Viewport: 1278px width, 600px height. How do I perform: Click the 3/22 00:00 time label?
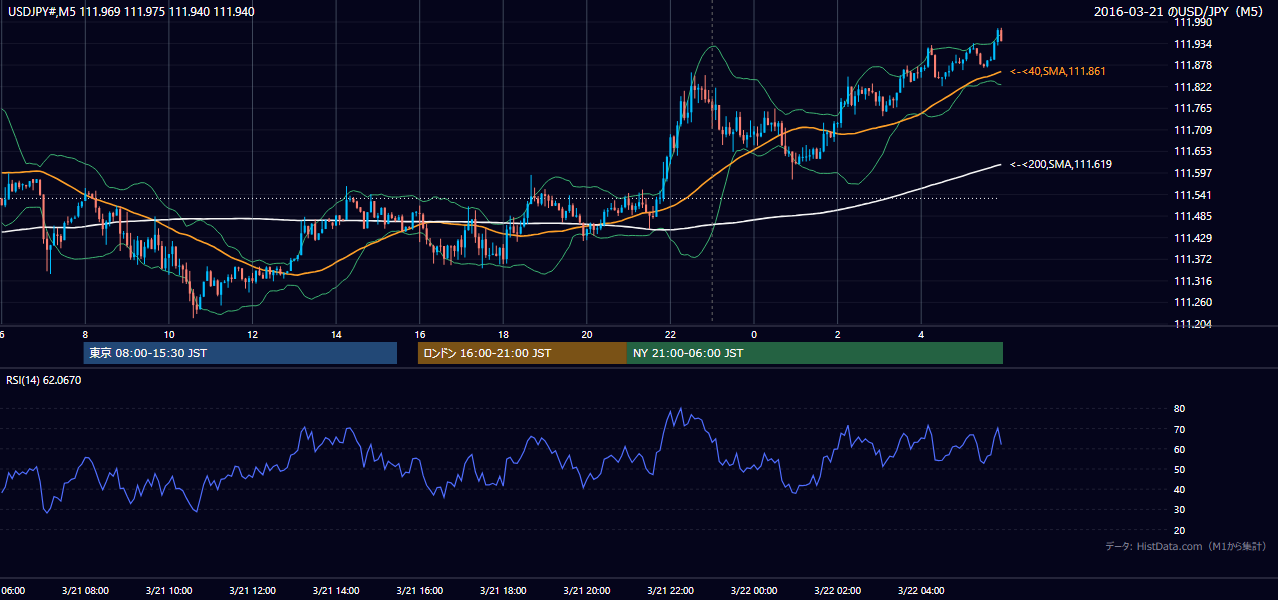pos(754,591)
